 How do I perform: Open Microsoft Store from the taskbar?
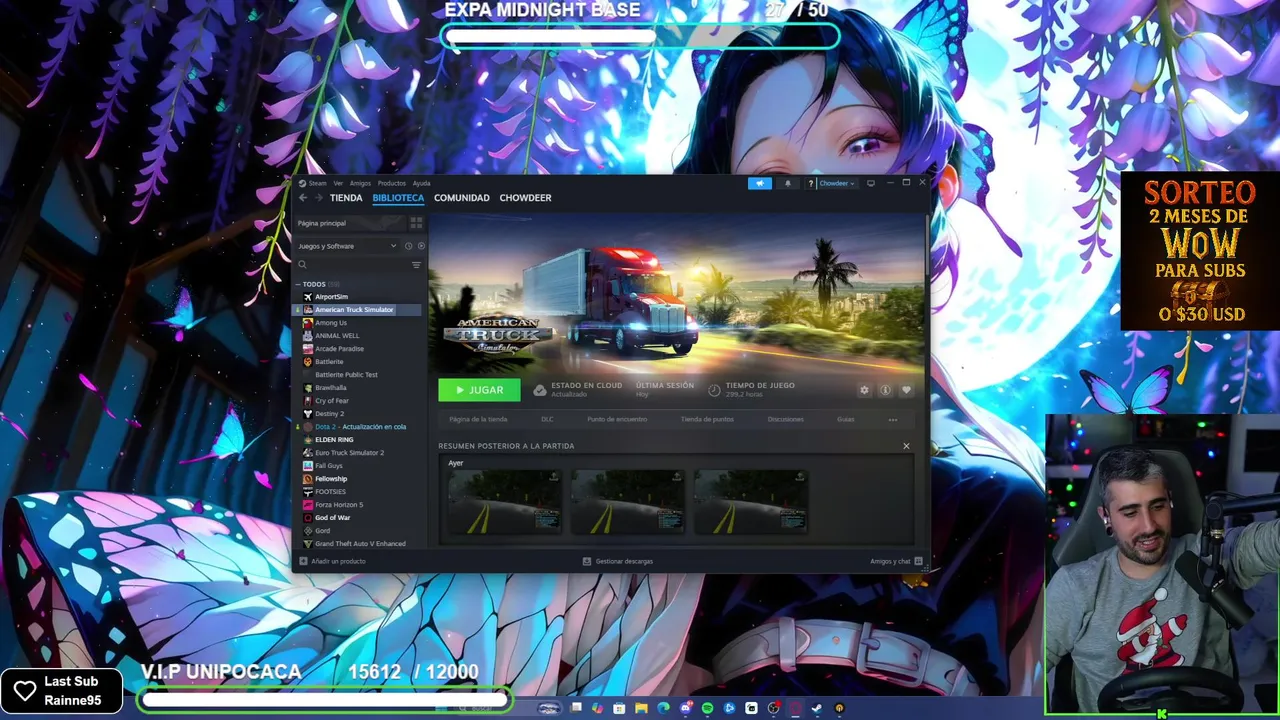[619, 709]
